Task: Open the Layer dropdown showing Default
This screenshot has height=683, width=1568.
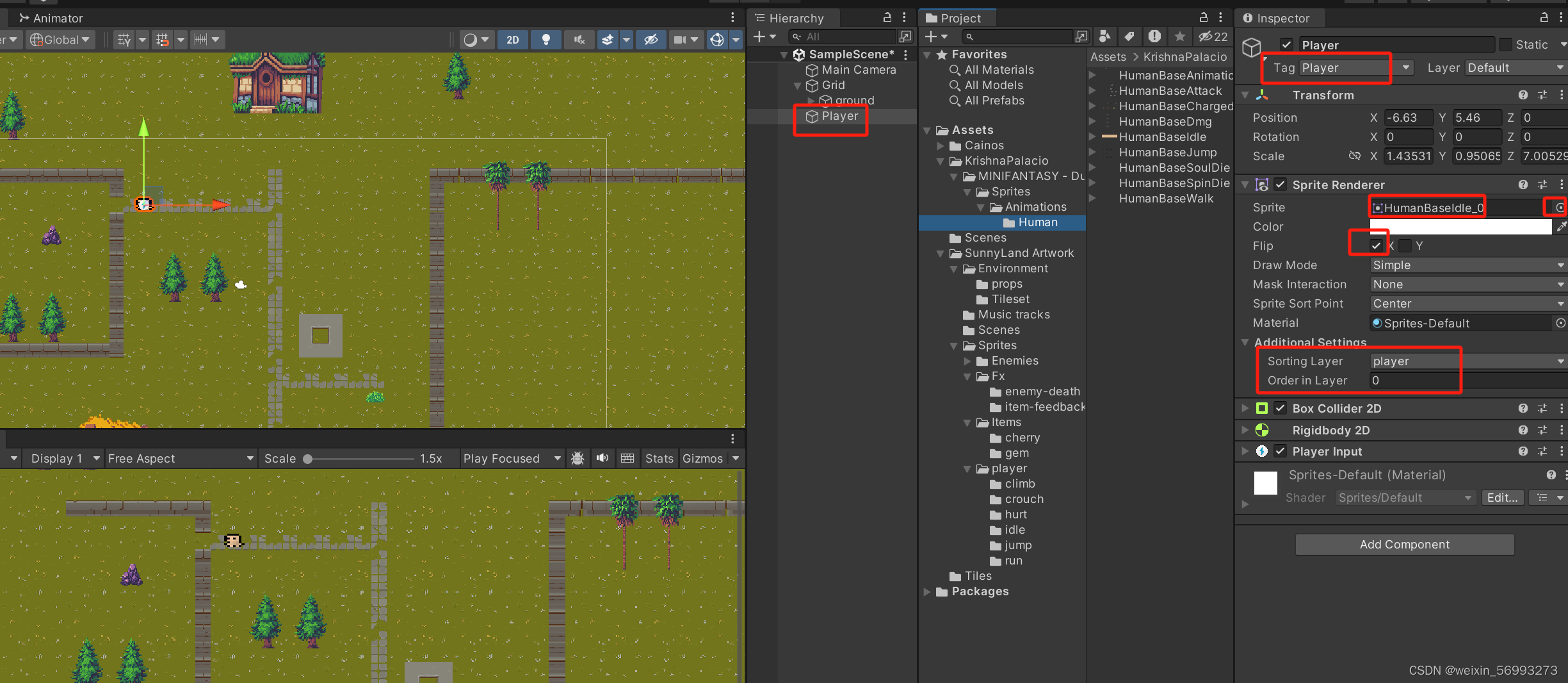Action: 1515,68
